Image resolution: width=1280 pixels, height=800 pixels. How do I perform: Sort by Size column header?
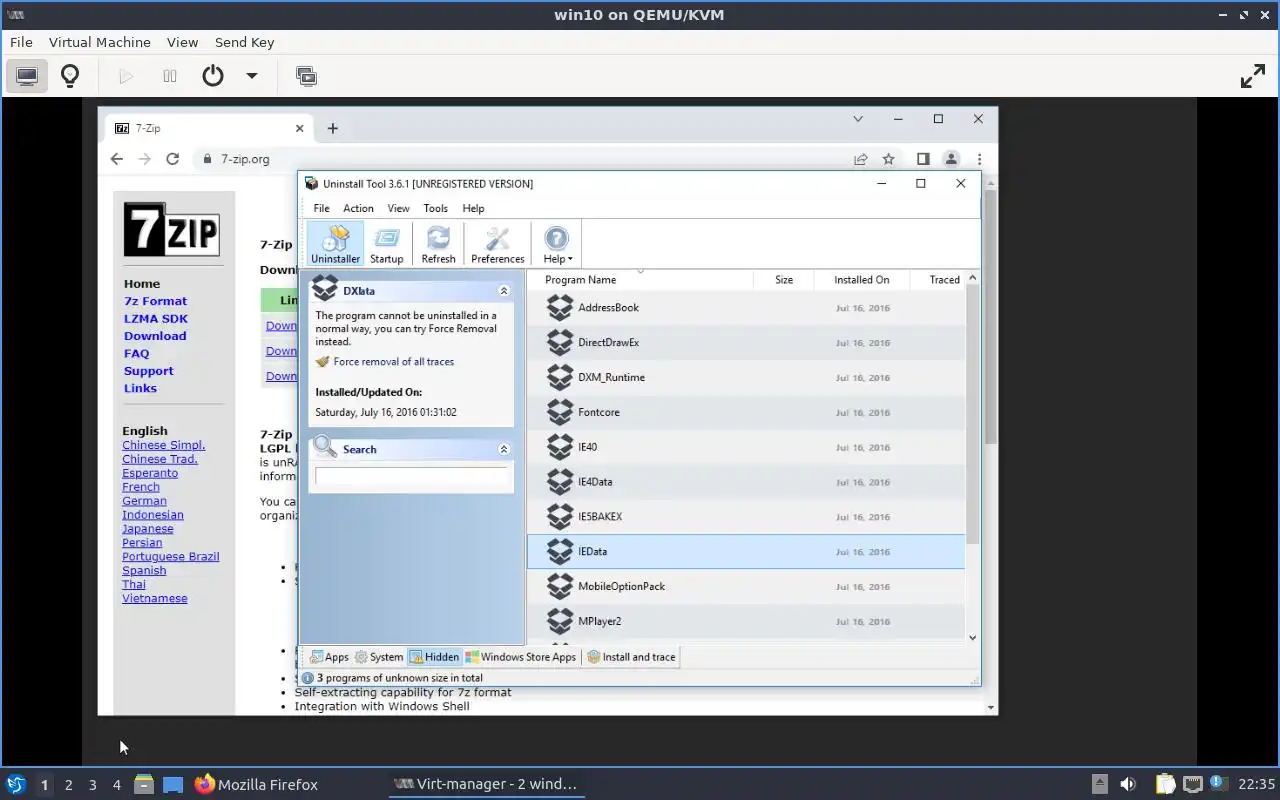pyautogui.click(x=783, y=280)
